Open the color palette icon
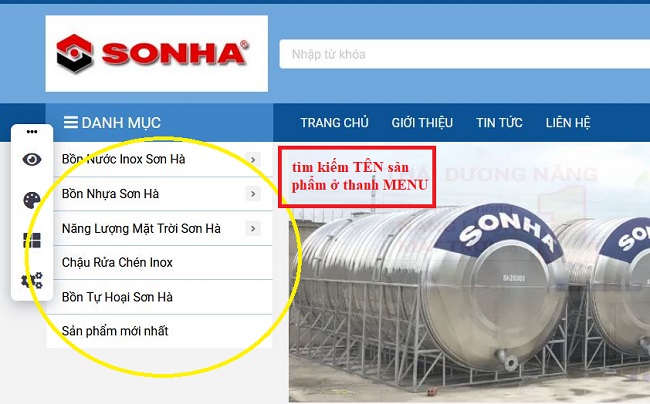 (32, 200)
